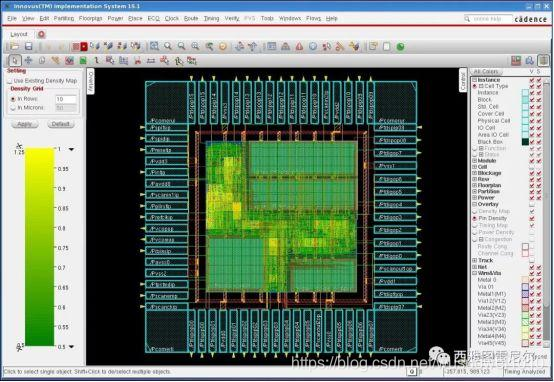
Task: Select the In Rows radio button
Action: point(13,99)
